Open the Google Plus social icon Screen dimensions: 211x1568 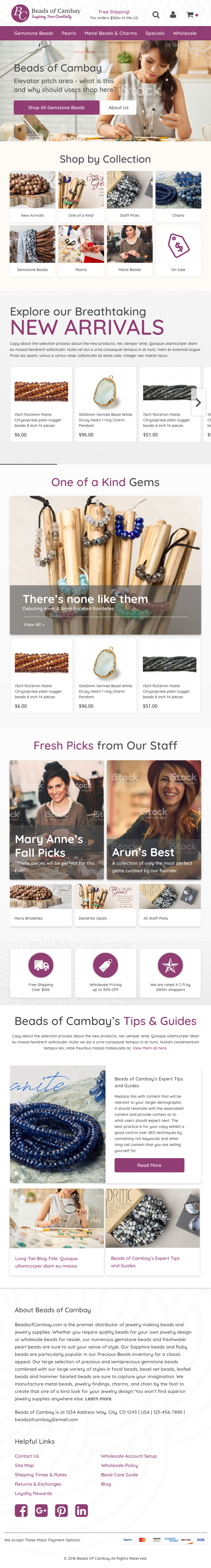(x=41, y=1510)
